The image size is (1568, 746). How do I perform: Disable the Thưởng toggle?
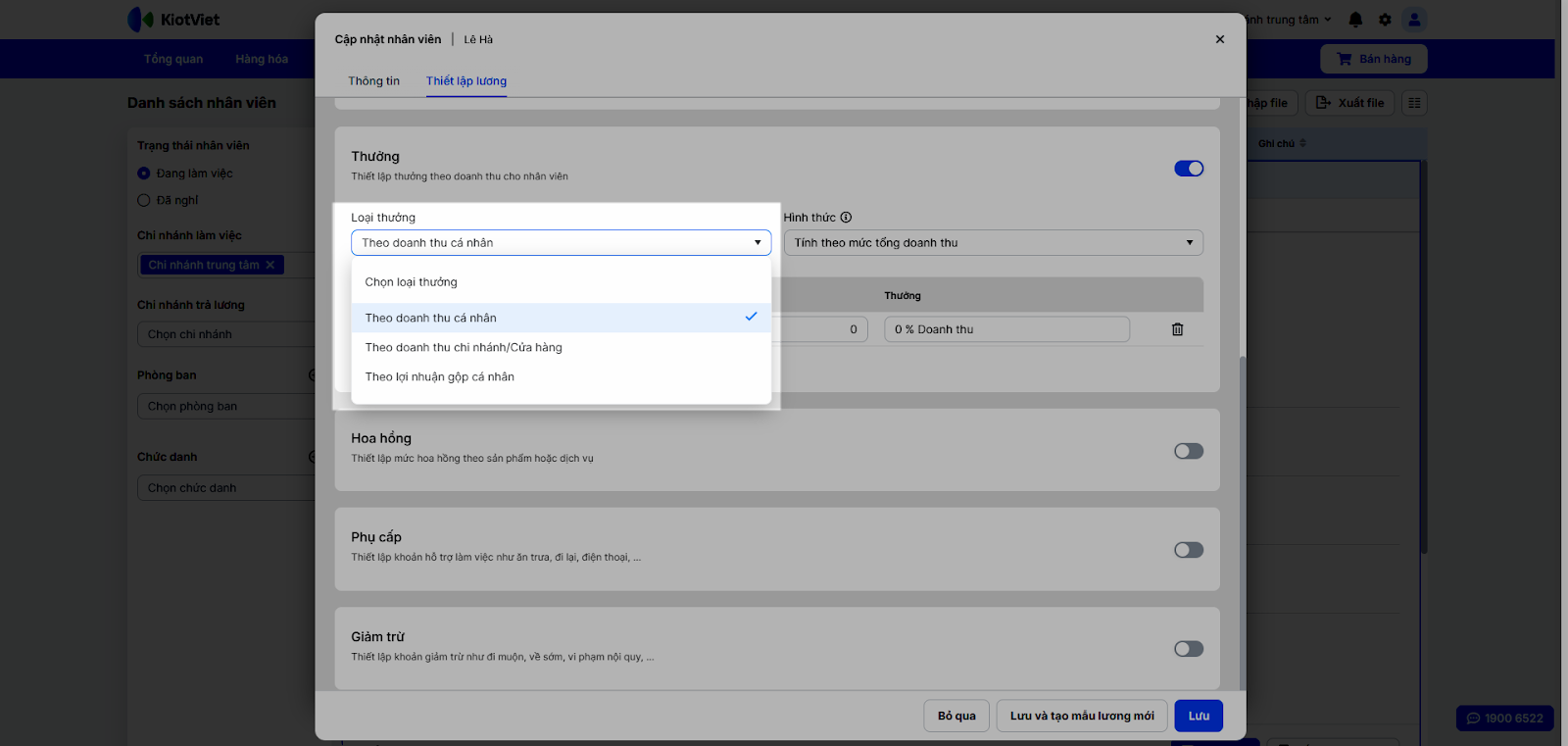click(x=1189, y=169)
